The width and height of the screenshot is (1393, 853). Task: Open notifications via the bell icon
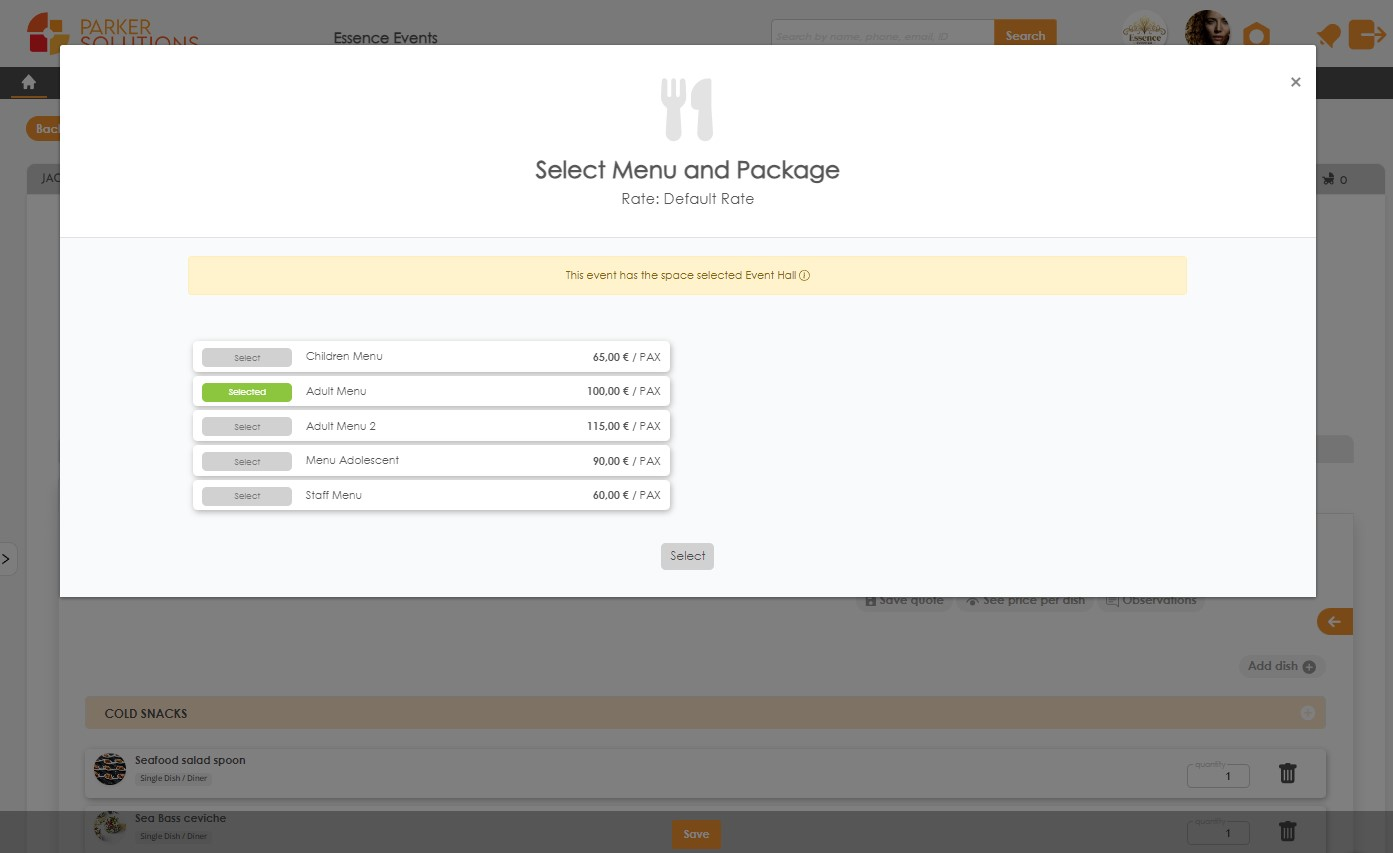tap(1327, 34)
